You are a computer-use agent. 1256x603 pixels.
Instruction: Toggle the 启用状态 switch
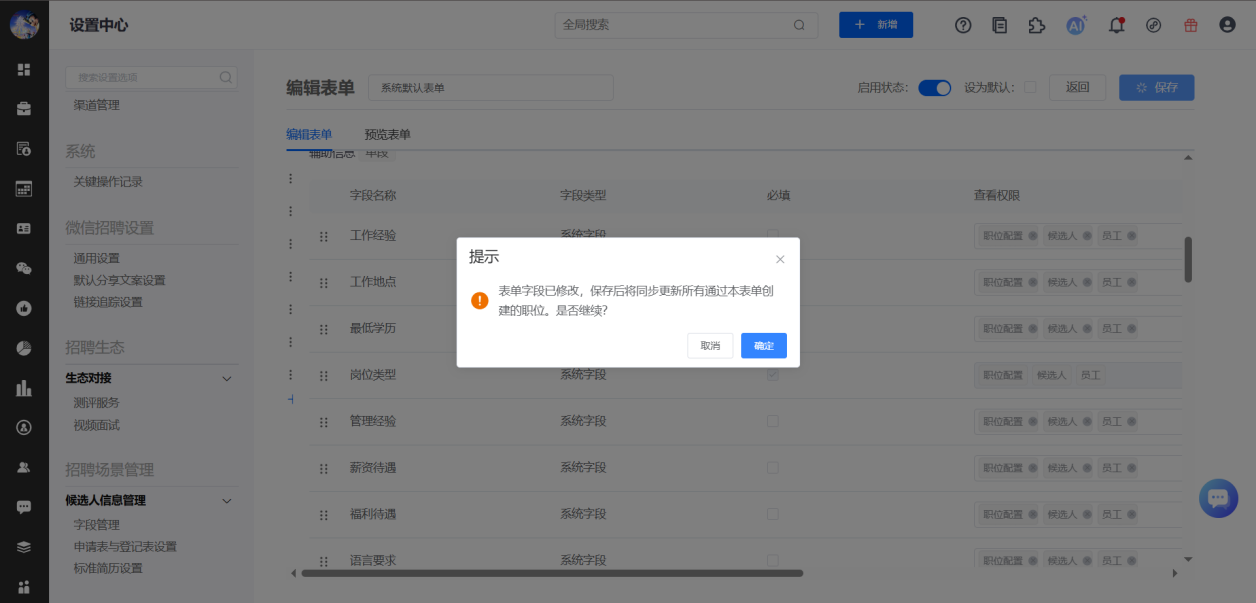coord(935,88)
